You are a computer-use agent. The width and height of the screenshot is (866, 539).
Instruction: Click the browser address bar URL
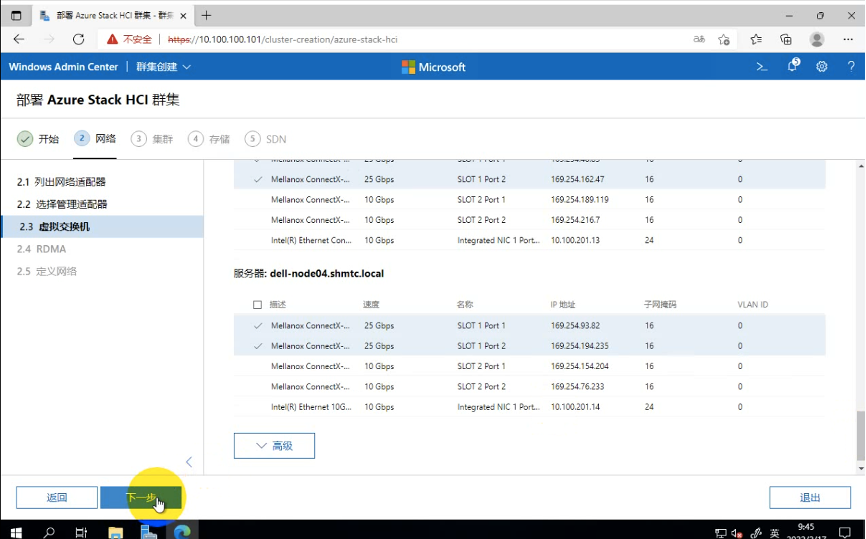coord(283,39)
